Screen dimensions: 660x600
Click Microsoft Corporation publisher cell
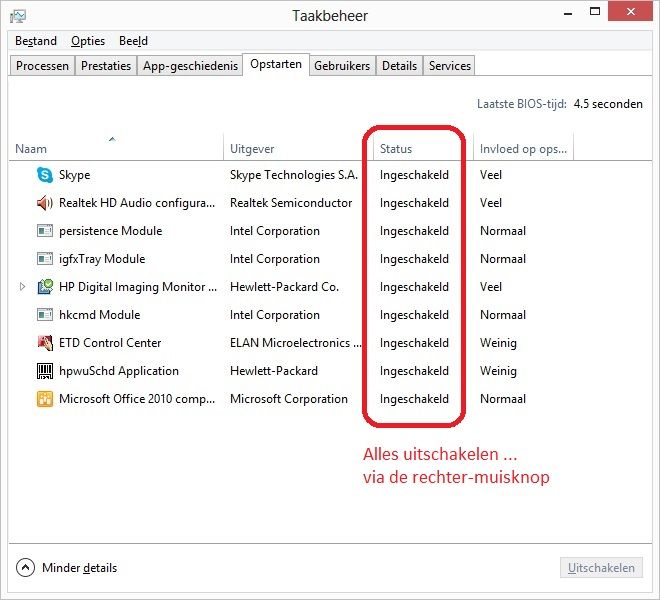tap(289, 399)
